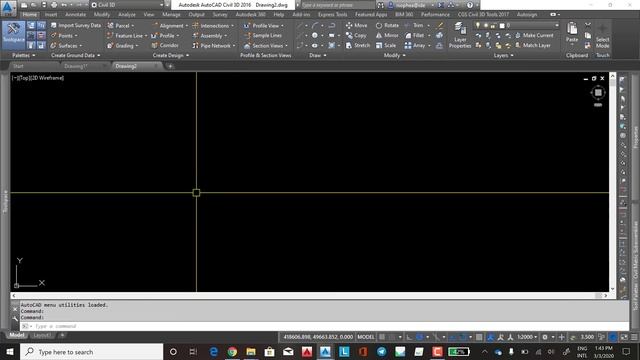
Task: Expand the Layers panel
Action: [x=503, y=56]
